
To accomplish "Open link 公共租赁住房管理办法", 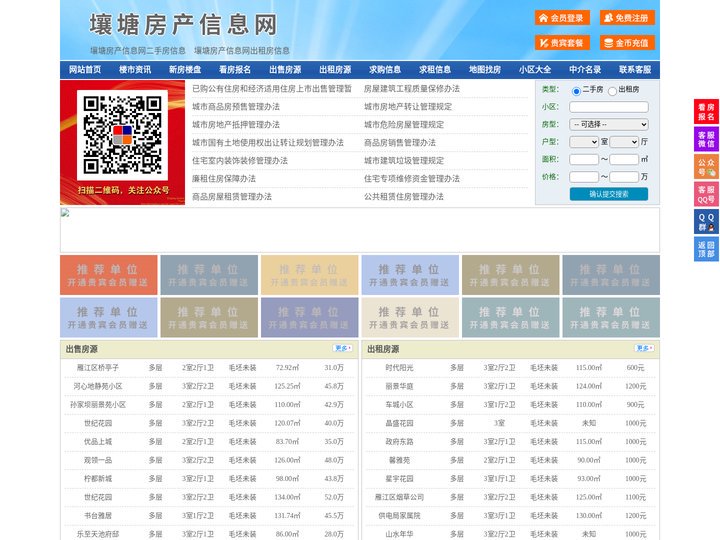I will click(x=404, y=197).
